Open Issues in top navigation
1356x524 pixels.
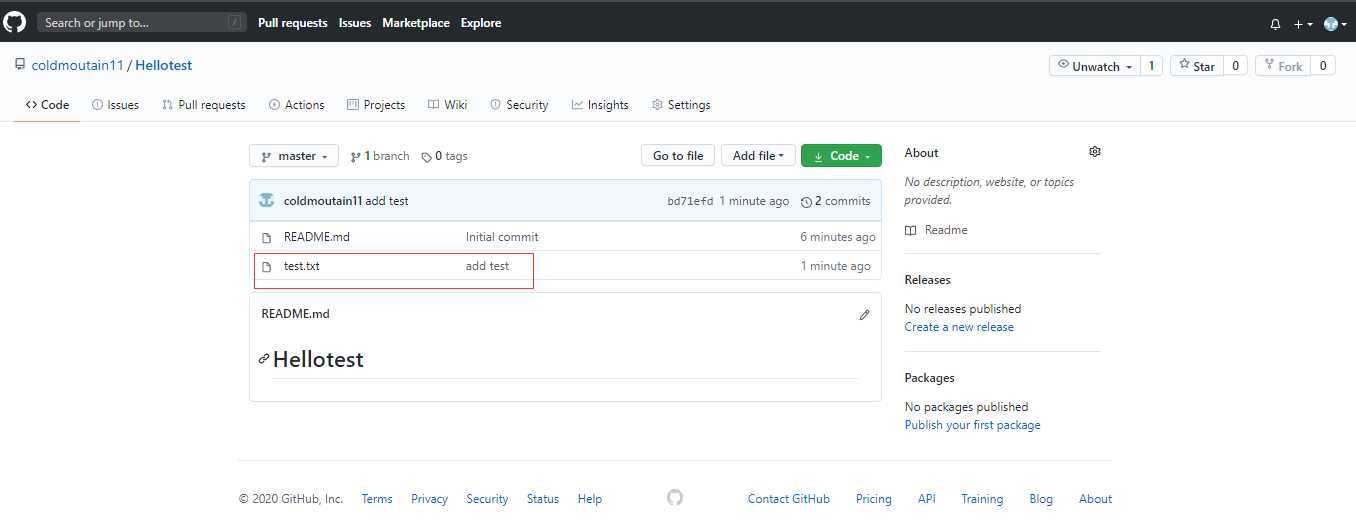355,22
